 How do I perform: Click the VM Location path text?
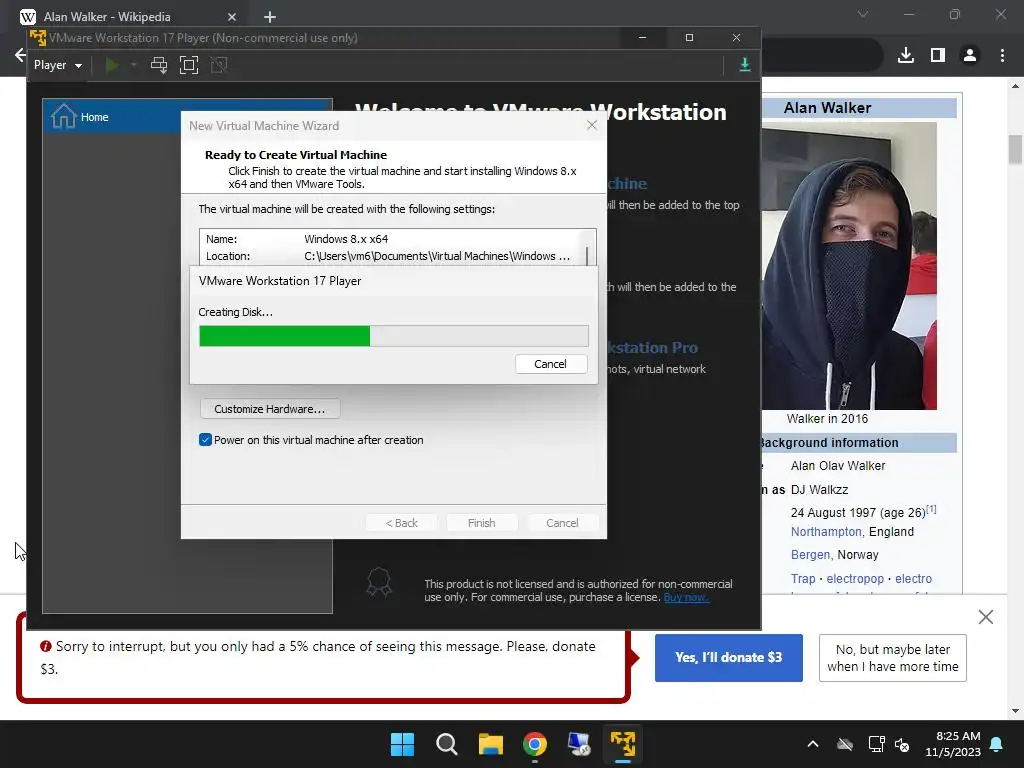[437, 256]
